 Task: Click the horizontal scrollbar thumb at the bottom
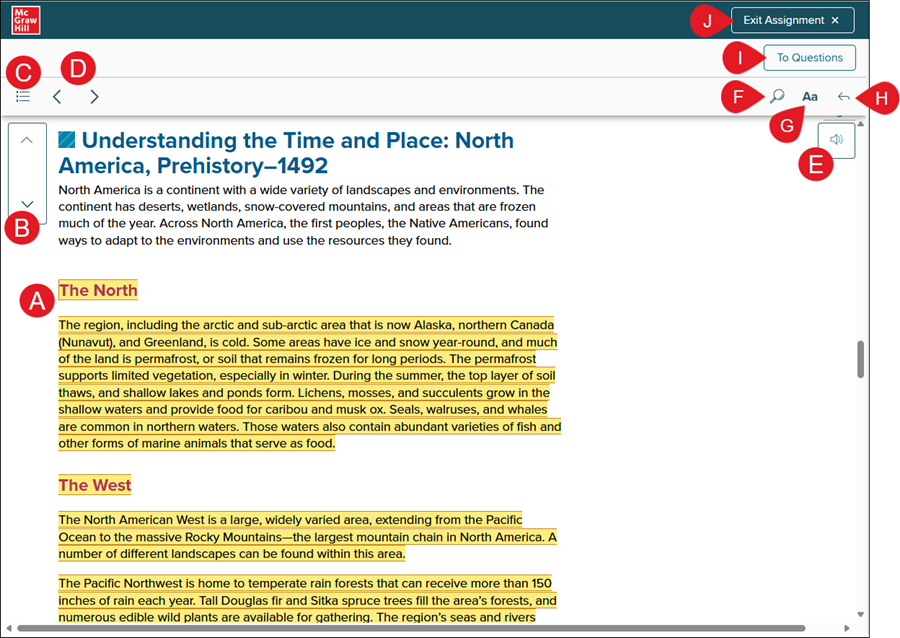click(410, 628)
